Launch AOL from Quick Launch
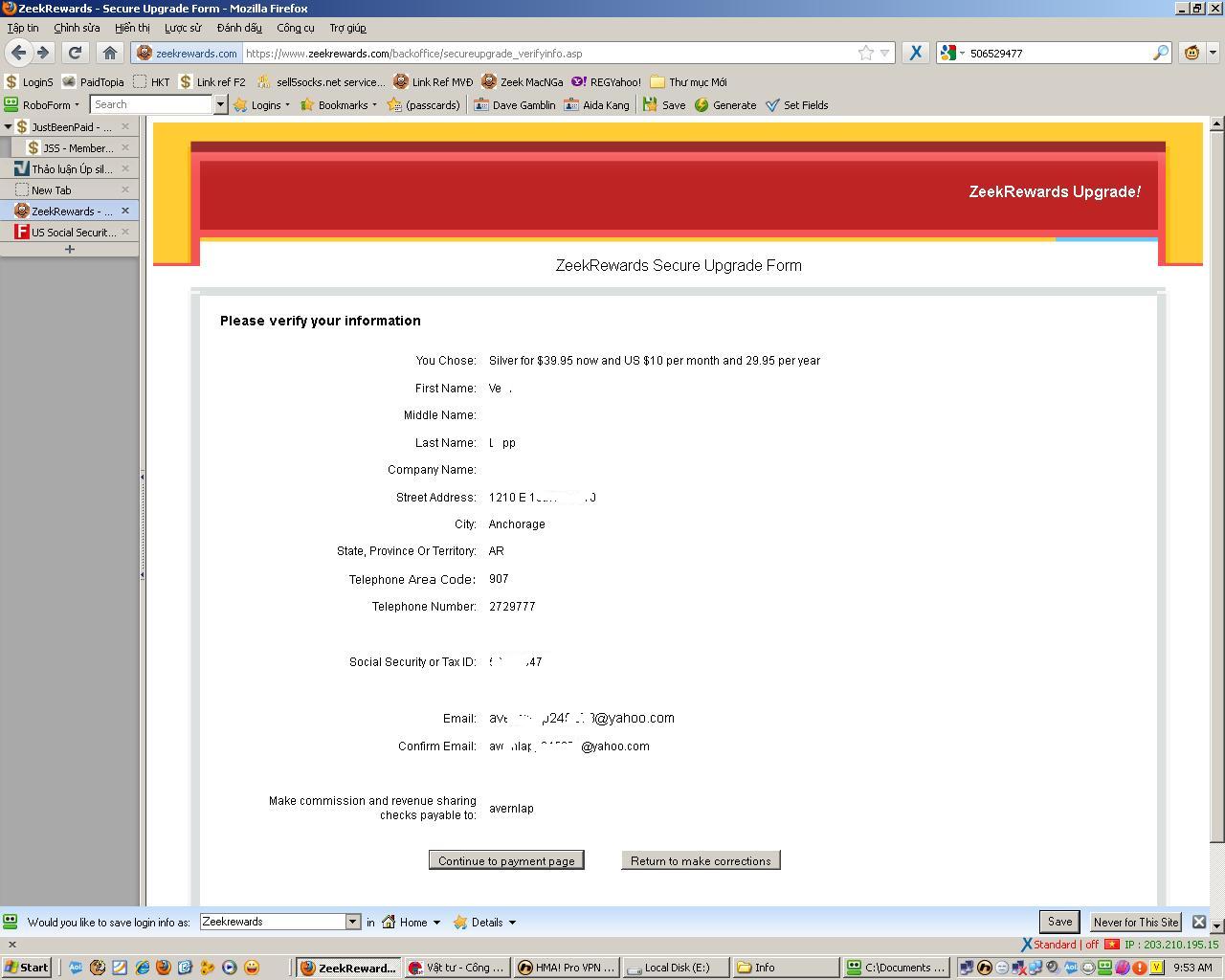Screen dimensions: 1225x980 click(76, 968)
